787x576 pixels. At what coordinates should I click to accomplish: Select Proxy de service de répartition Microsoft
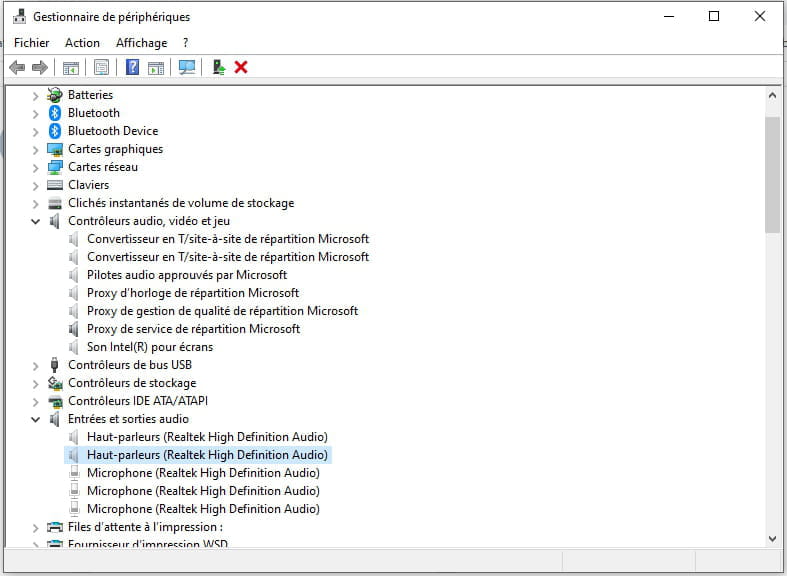coord(193,329)
